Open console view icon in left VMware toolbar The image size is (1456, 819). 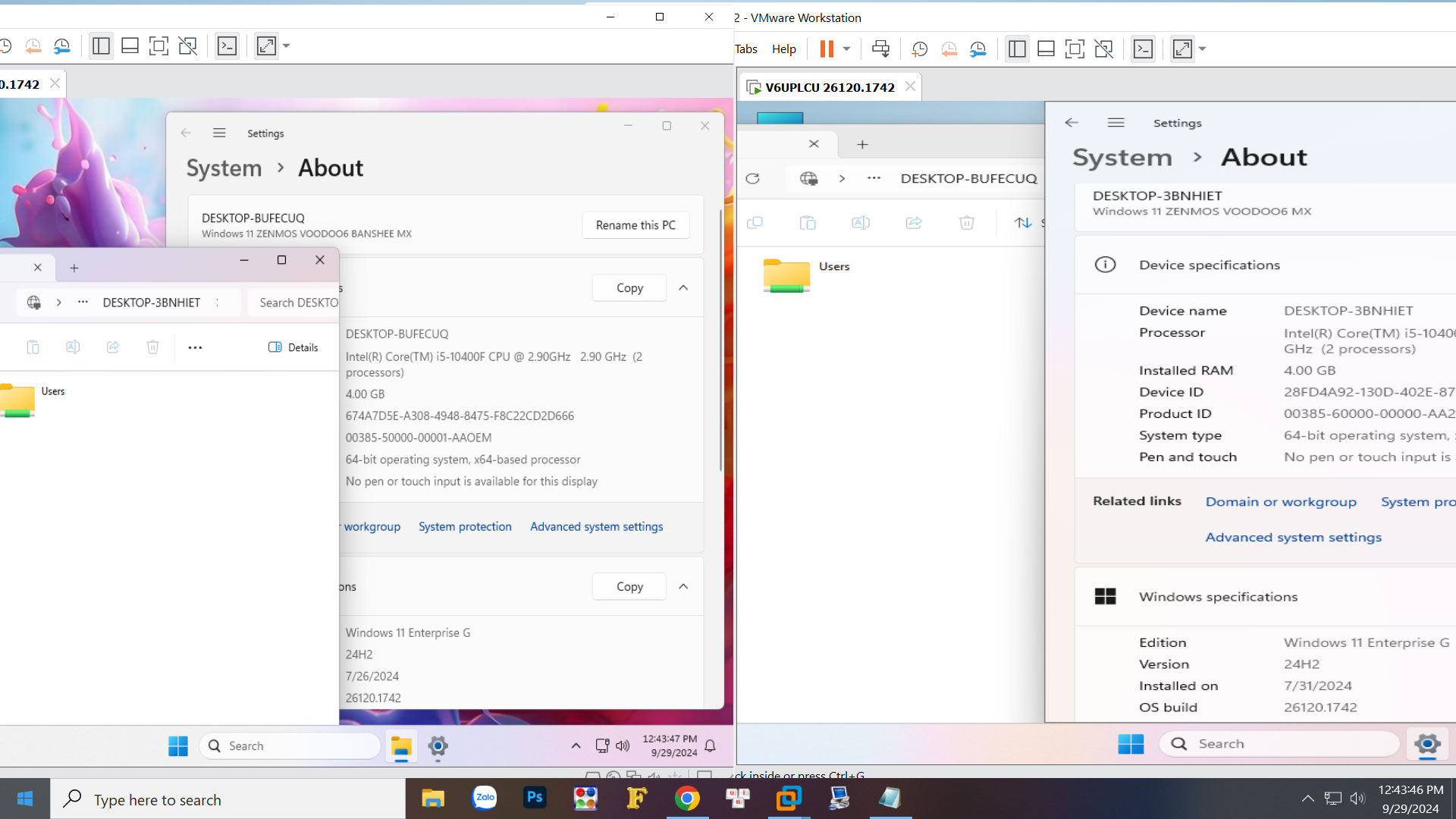click(227, 46)
